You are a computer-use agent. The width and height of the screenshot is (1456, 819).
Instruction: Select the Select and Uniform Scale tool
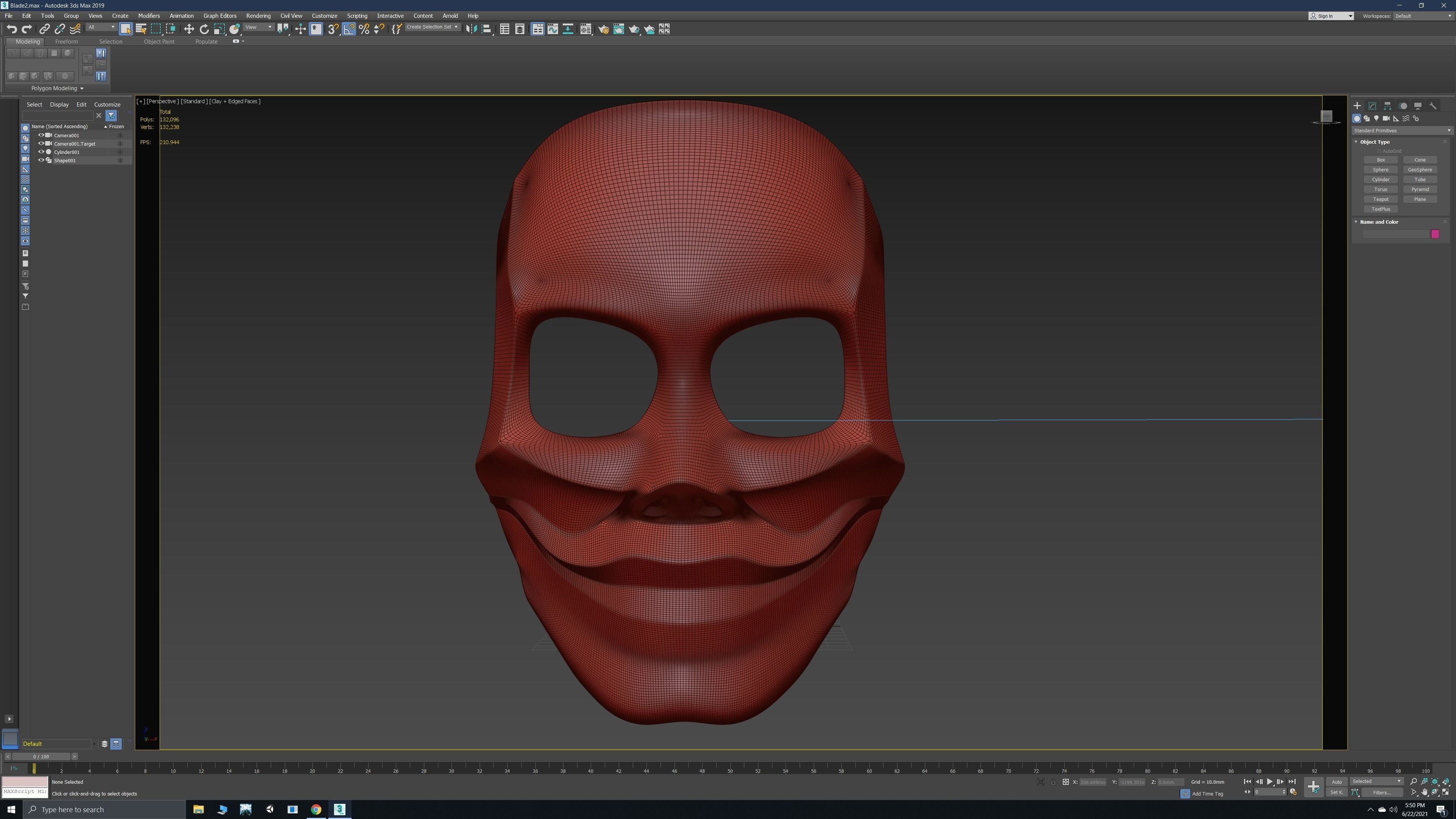click(x=219, y=29)
